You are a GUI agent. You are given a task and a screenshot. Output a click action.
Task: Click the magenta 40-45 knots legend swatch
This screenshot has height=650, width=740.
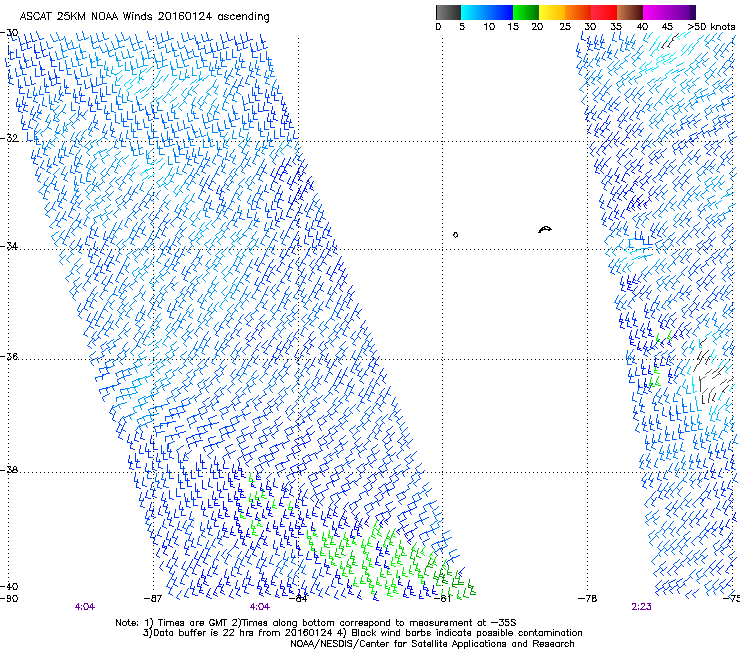(656, 12)
